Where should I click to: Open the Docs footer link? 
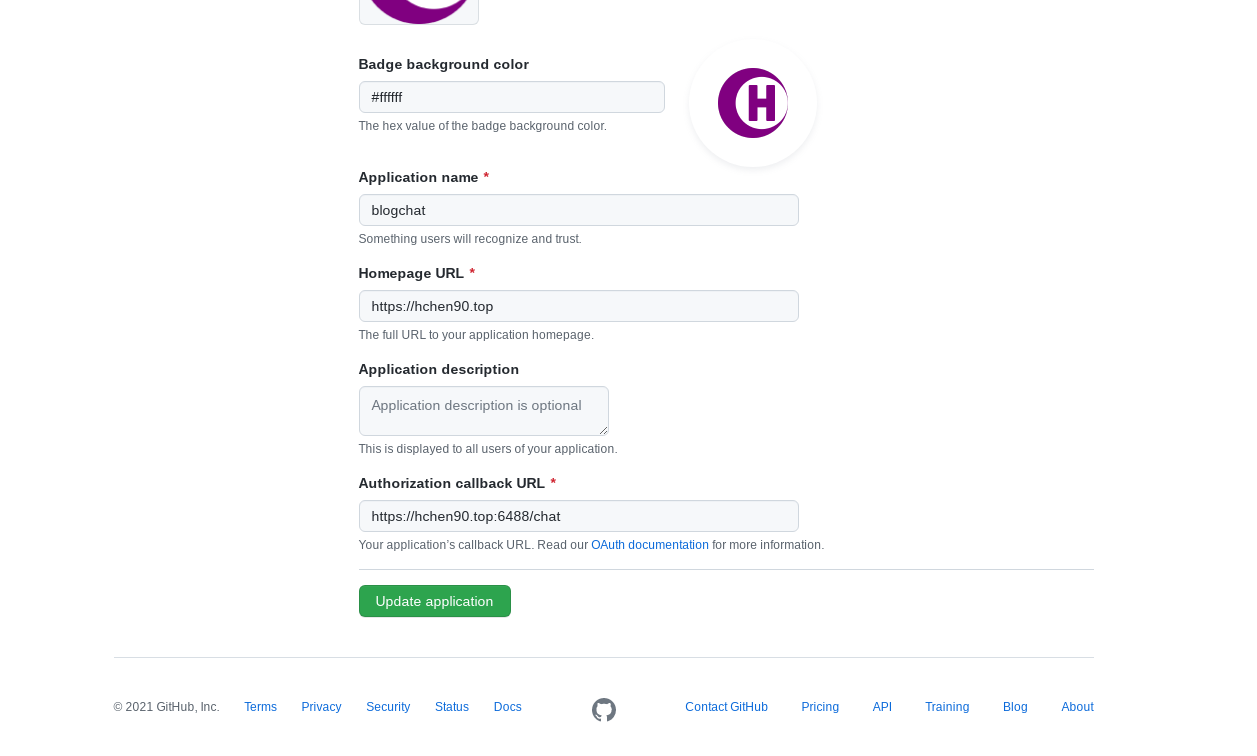[508, 707]
